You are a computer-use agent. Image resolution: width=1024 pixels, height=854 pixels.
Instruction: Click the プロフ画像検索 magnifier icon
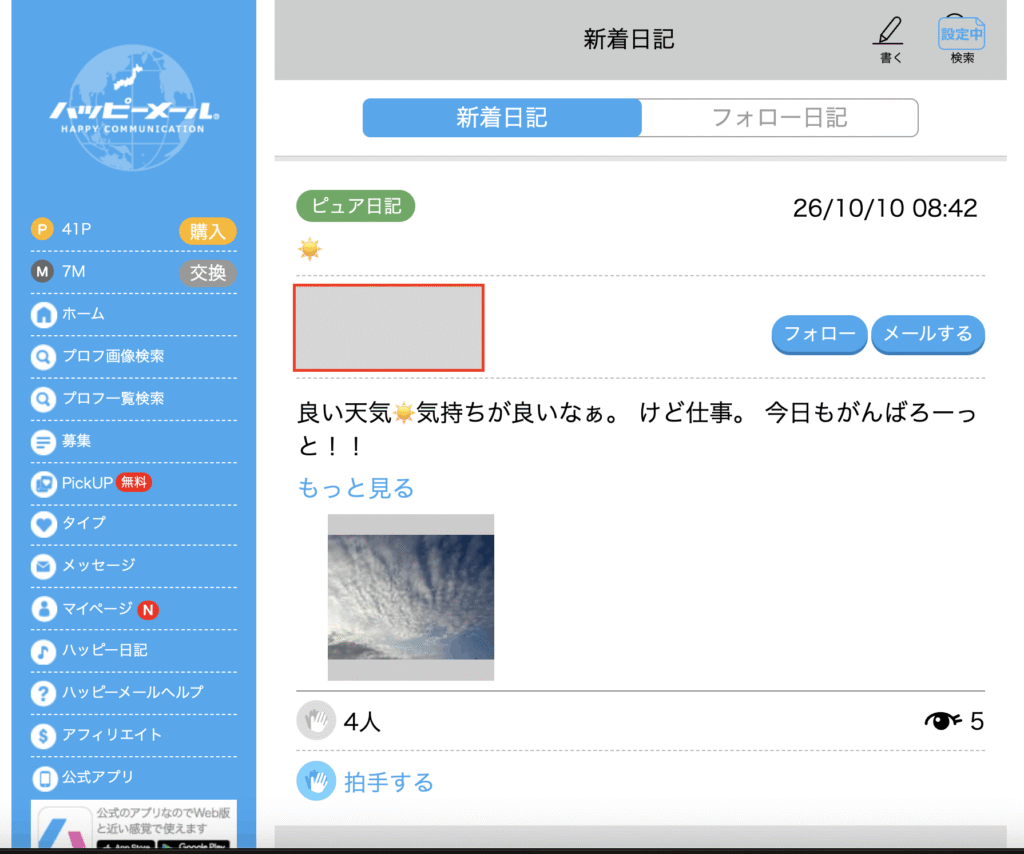pyautogui.click(x=43, y=357)
